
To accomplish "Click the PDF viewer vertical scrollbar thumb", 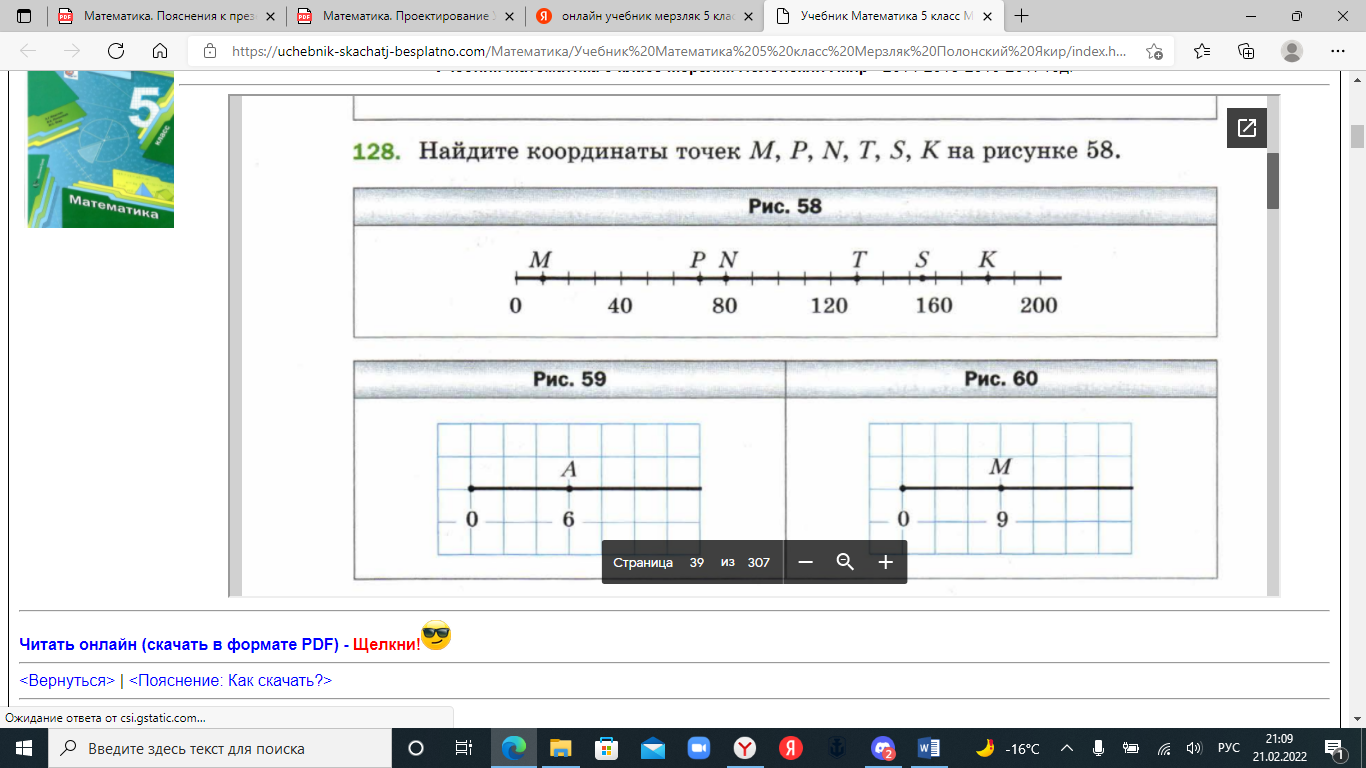I will (1273, 180).
